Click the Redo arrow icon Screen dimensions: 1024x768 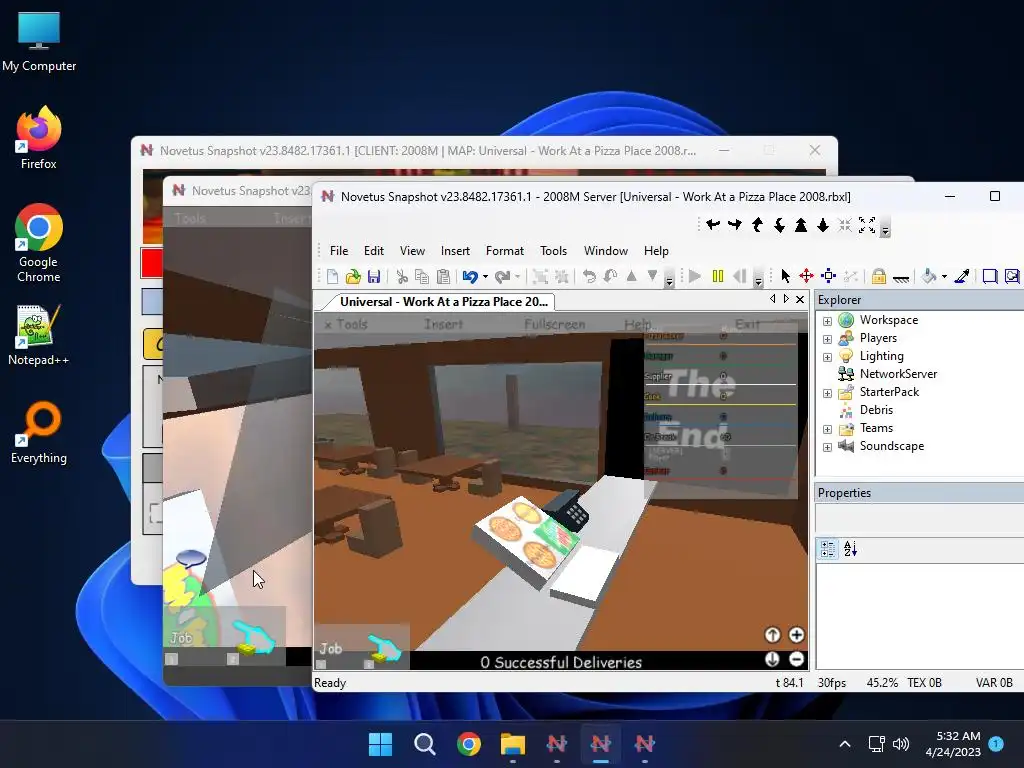click(502, 277)
